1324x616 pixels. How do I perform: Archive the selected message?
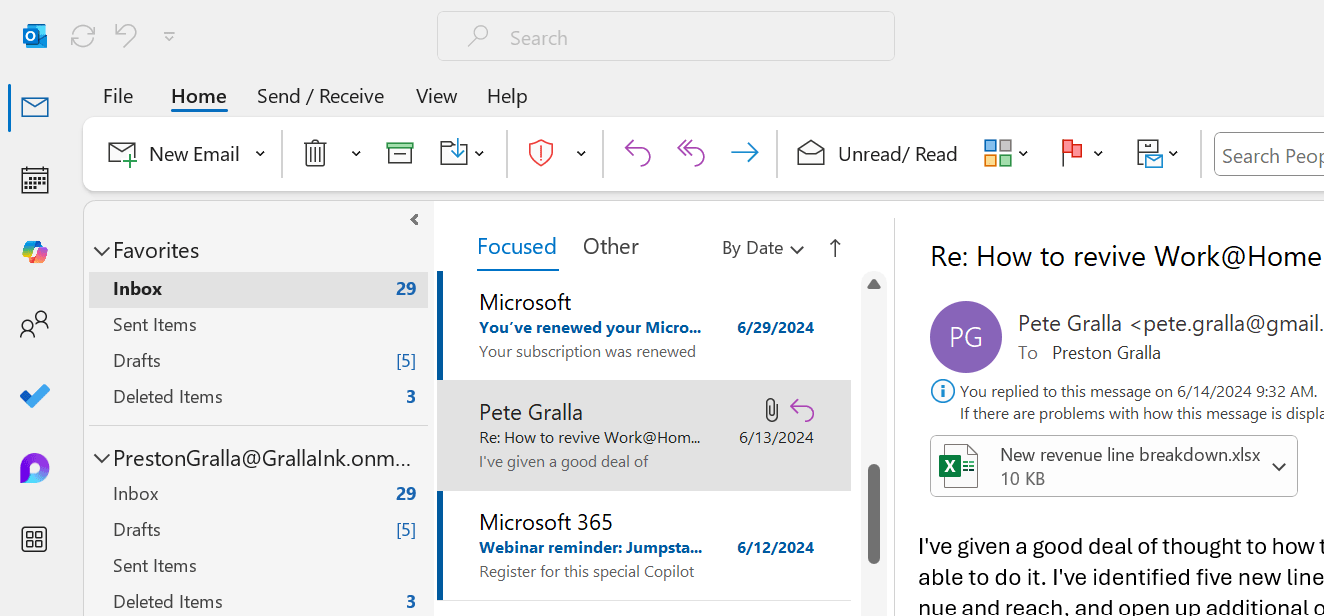(x=399, y=153)
